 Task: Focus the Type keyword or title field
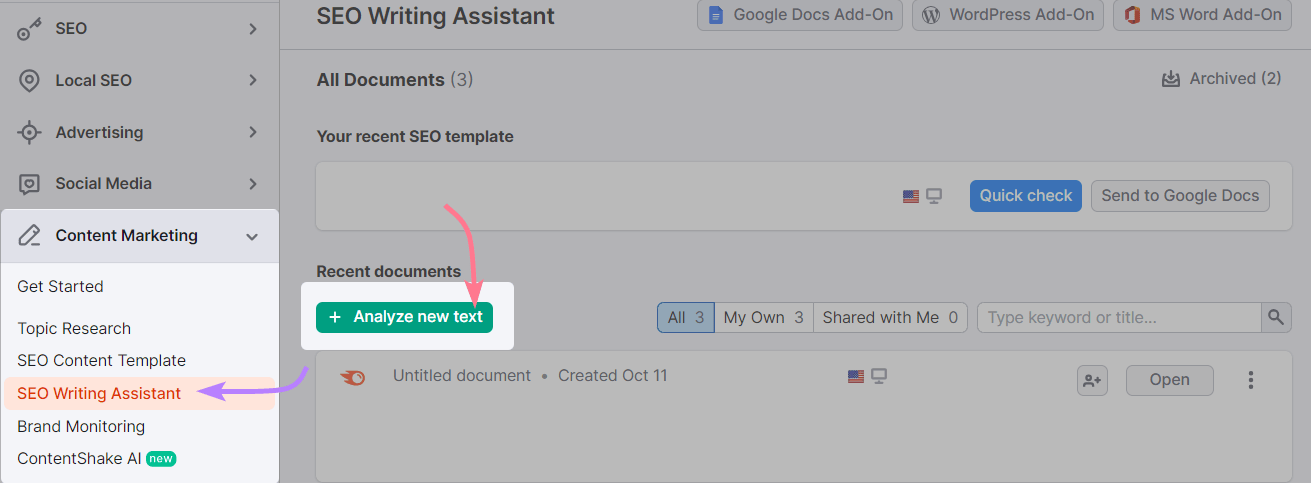pyautogui.click(x=1118, y=318)
